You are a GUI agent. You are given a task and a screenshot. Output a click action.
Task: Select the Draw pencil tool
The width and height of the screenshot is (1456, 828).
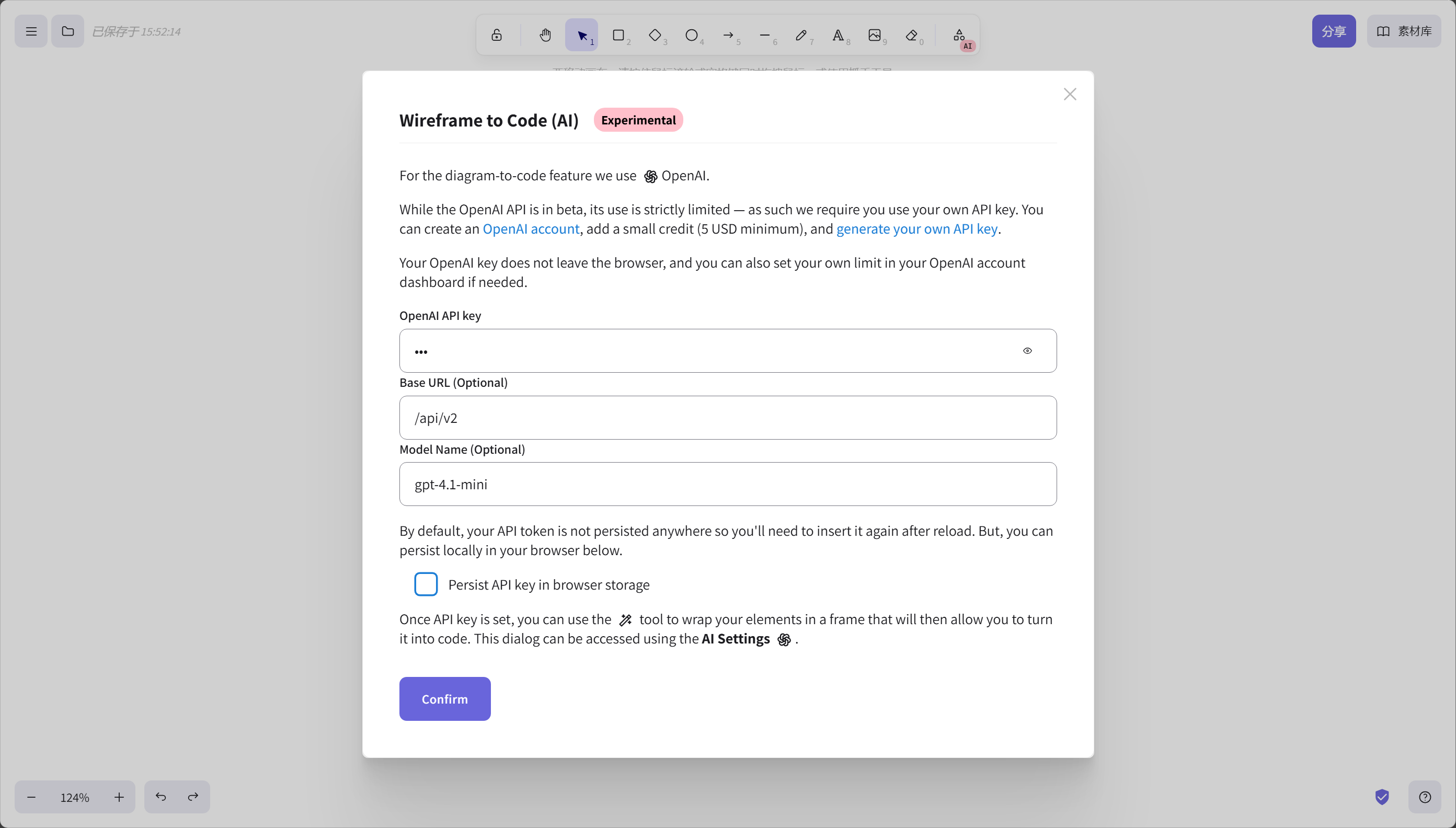click(801, 35)
